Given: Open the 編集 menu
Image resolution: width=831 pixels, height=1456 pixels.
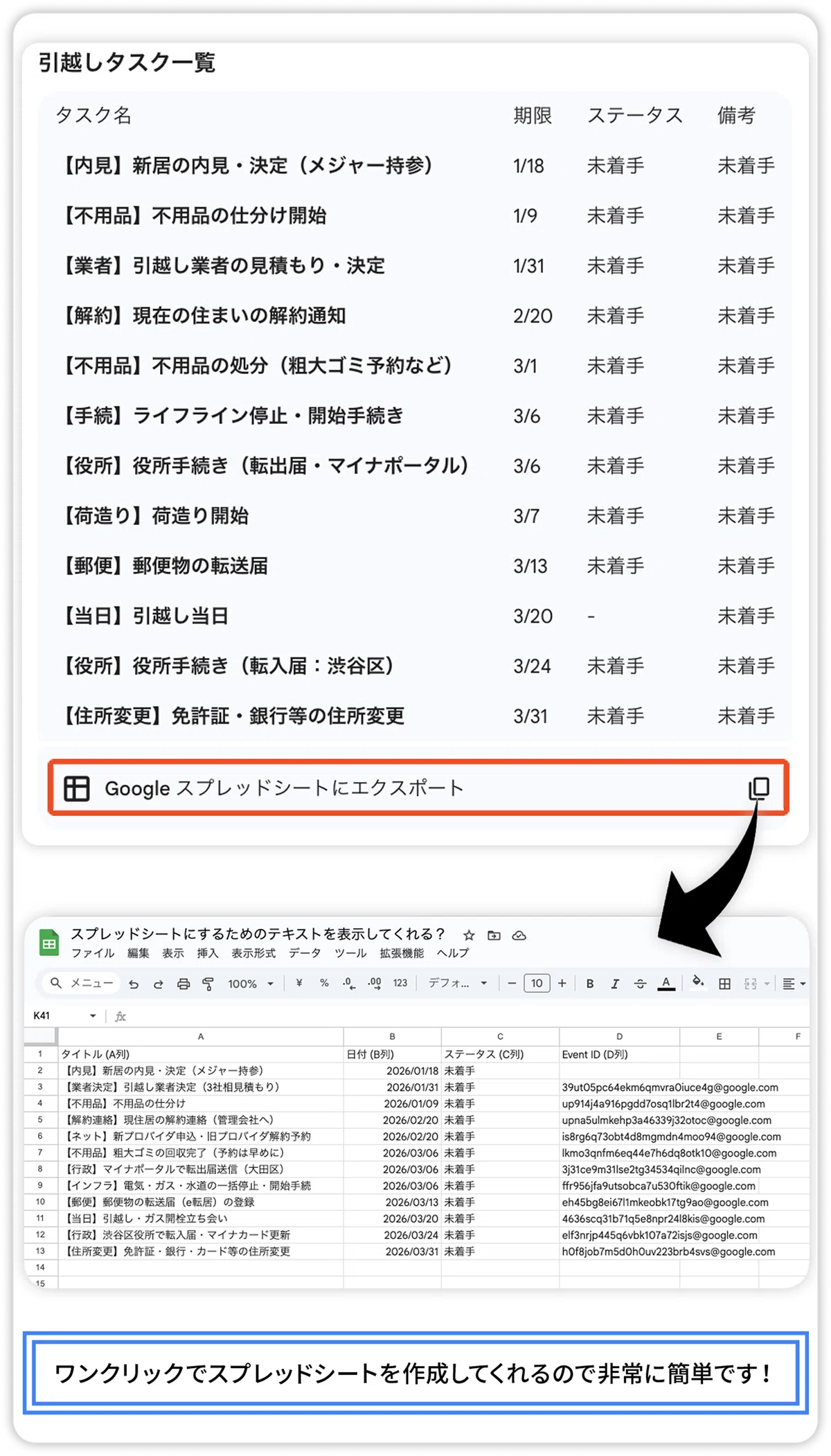Looking at the screenshot, I should 138,953.
